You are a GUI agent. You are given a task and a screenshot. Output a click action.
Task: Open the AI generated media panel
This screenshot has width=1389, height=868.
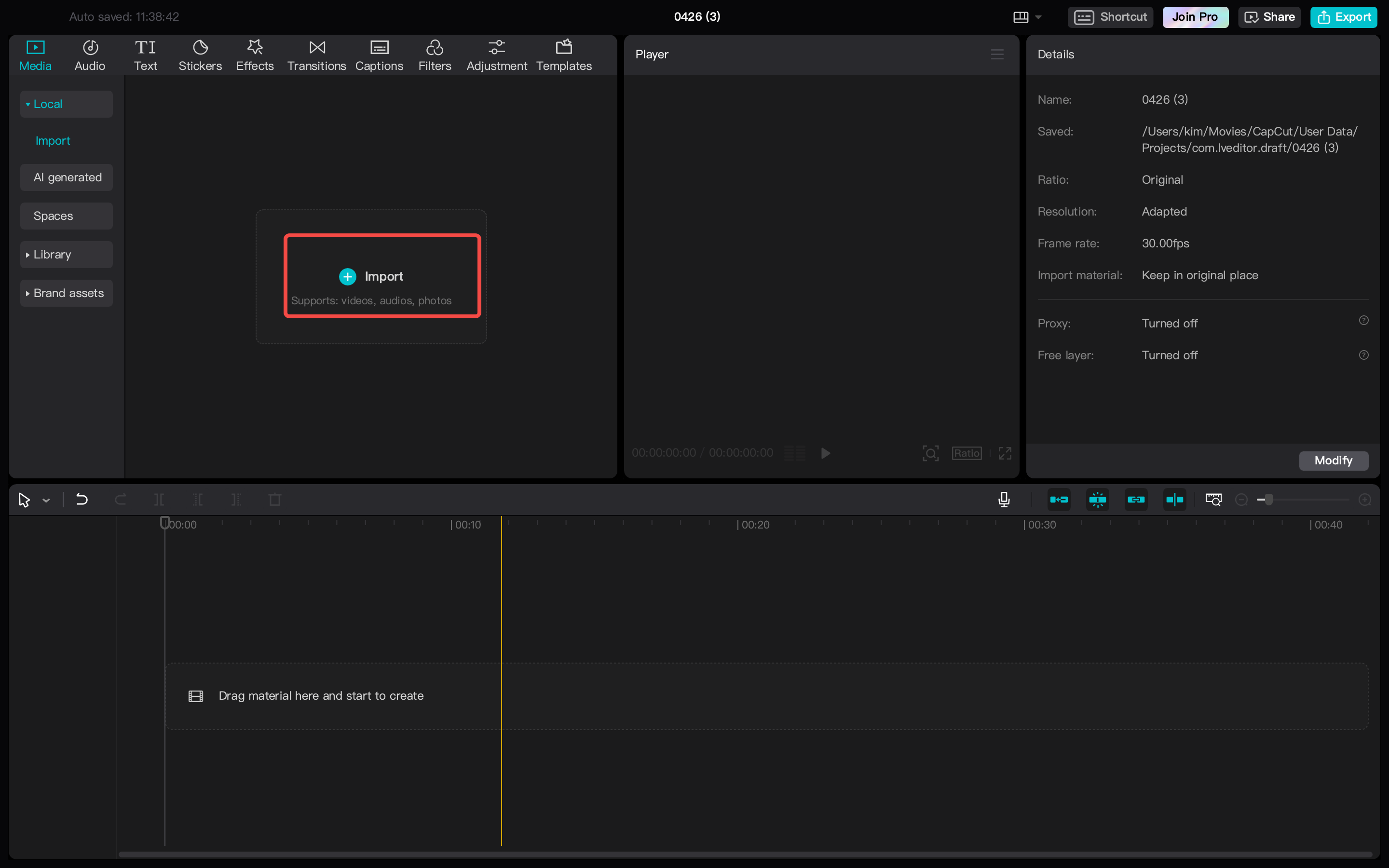67,177
